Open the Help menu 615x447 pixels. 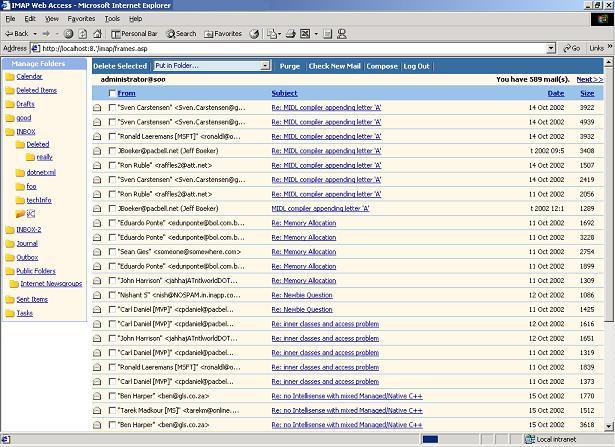coord(135,19)
